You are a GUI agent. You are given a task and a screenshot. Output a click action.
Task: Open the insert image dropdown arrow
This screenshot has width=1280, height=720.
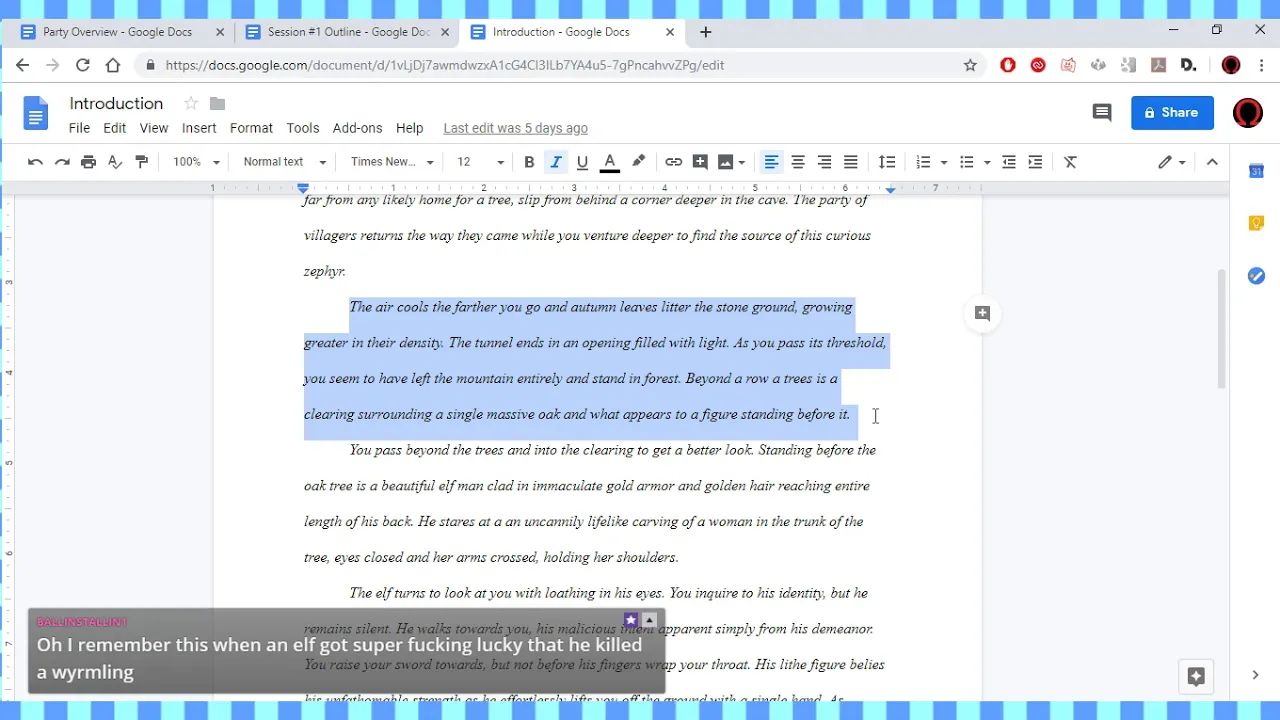point(741,162)
